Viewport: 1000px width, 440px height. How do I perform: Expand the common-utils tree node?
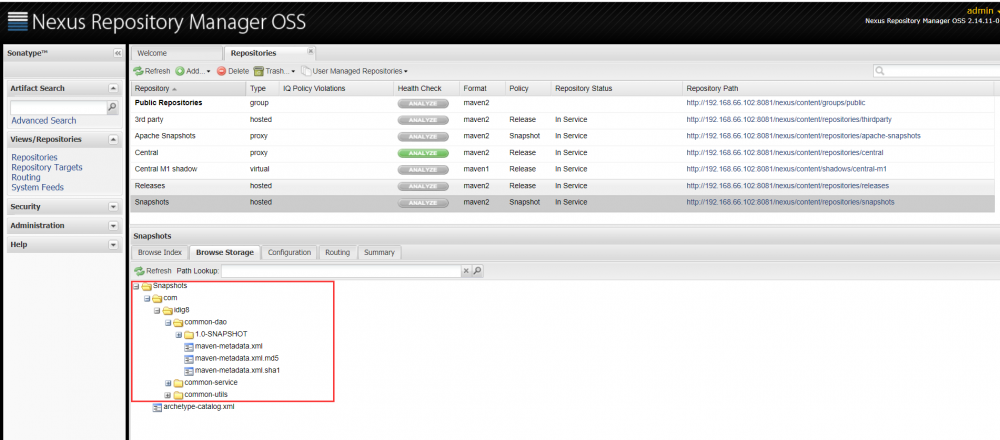tap(168, 395)
